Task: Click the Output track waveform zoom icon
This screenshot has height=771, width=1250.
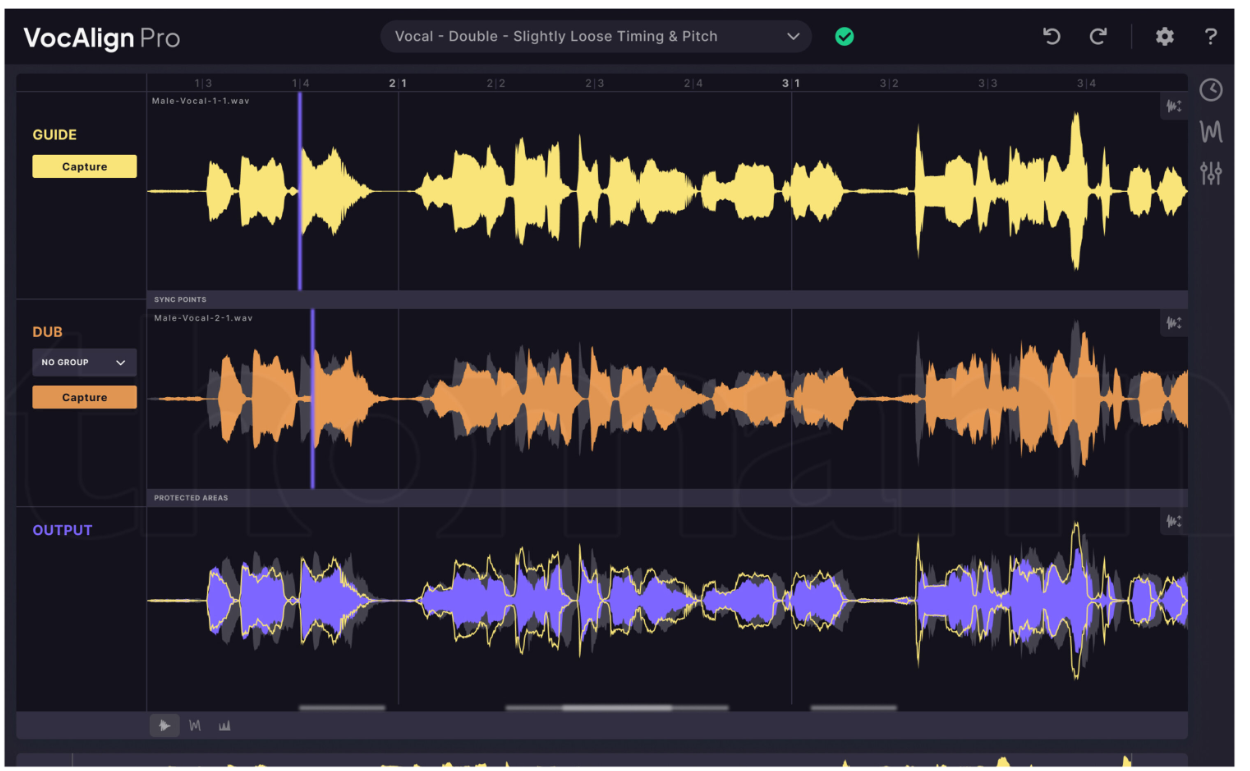Action: 1173,521
